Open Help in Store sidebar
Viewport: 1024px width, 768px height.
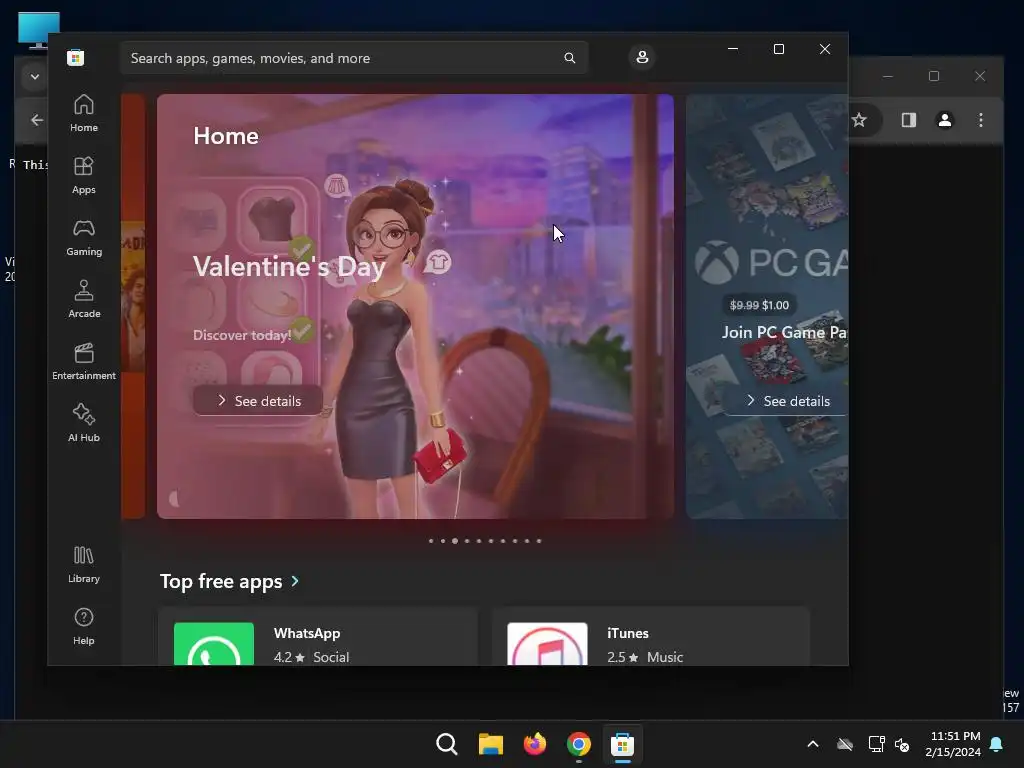(x=84, y=627)
